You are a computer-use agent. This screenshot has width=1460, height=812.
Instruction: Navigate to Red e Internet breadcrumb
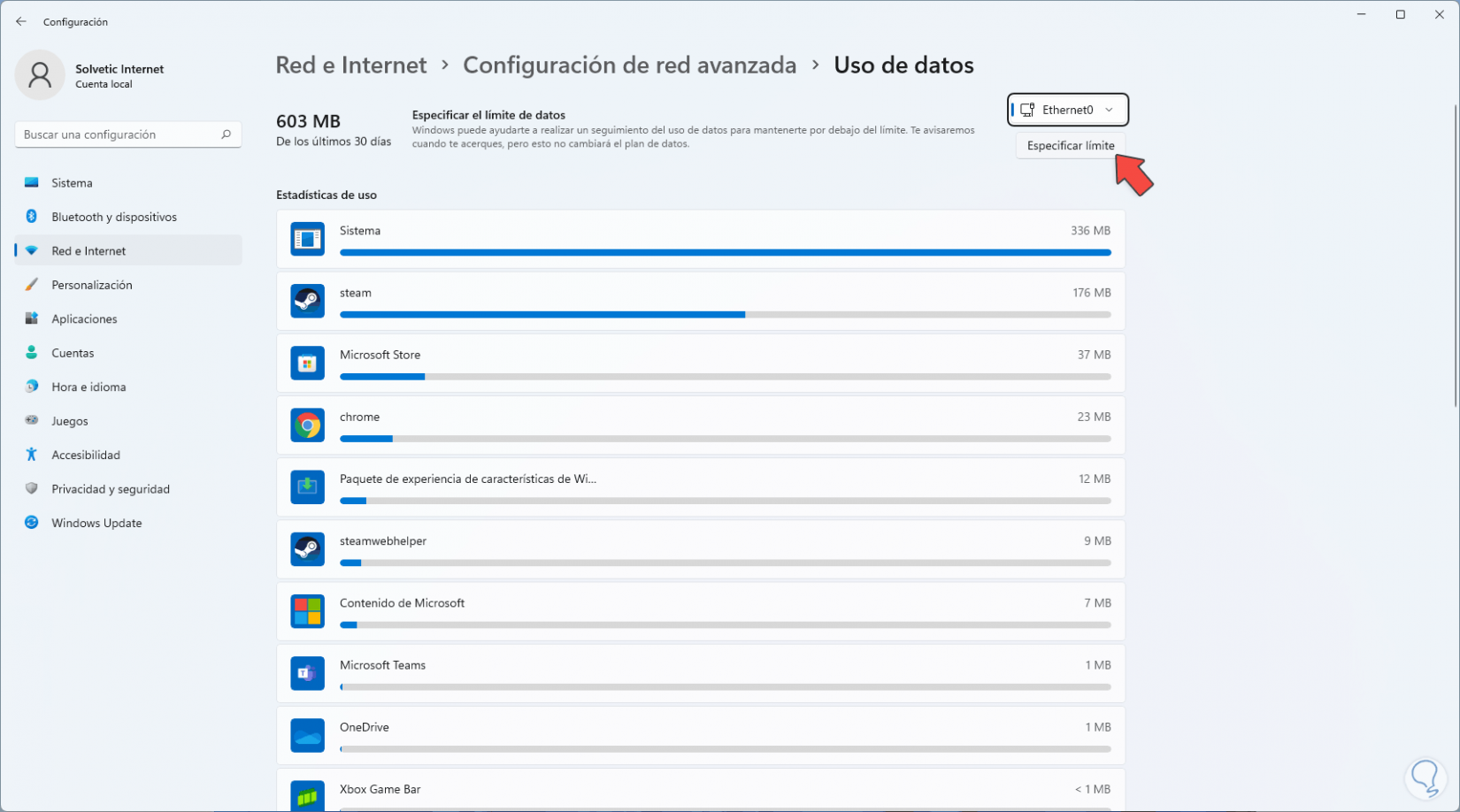(x=351, y=65)
